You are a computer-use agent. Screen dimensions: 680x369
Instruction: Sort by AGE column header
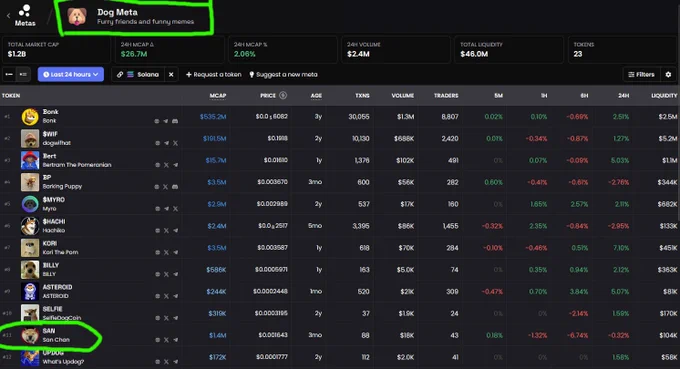tap(316, 96)
